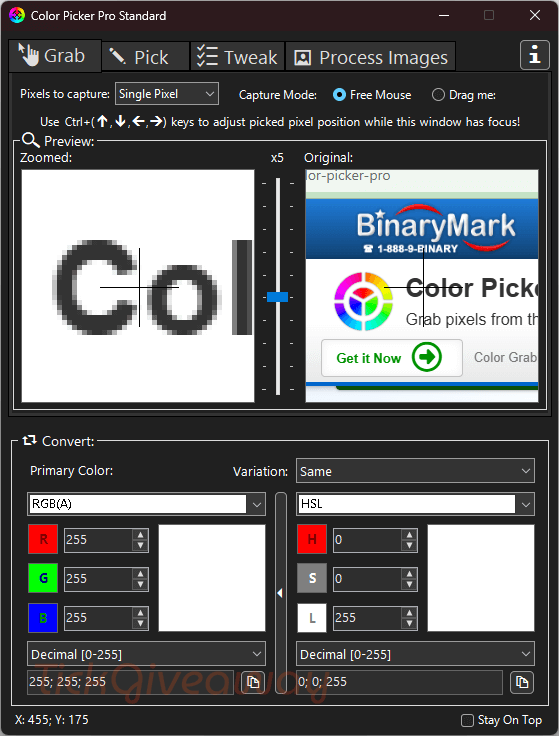Image resolution: width=559 pixels, height=736 pixels.
Task: Decrease the S value with down arrow
Action: point(409,584)
